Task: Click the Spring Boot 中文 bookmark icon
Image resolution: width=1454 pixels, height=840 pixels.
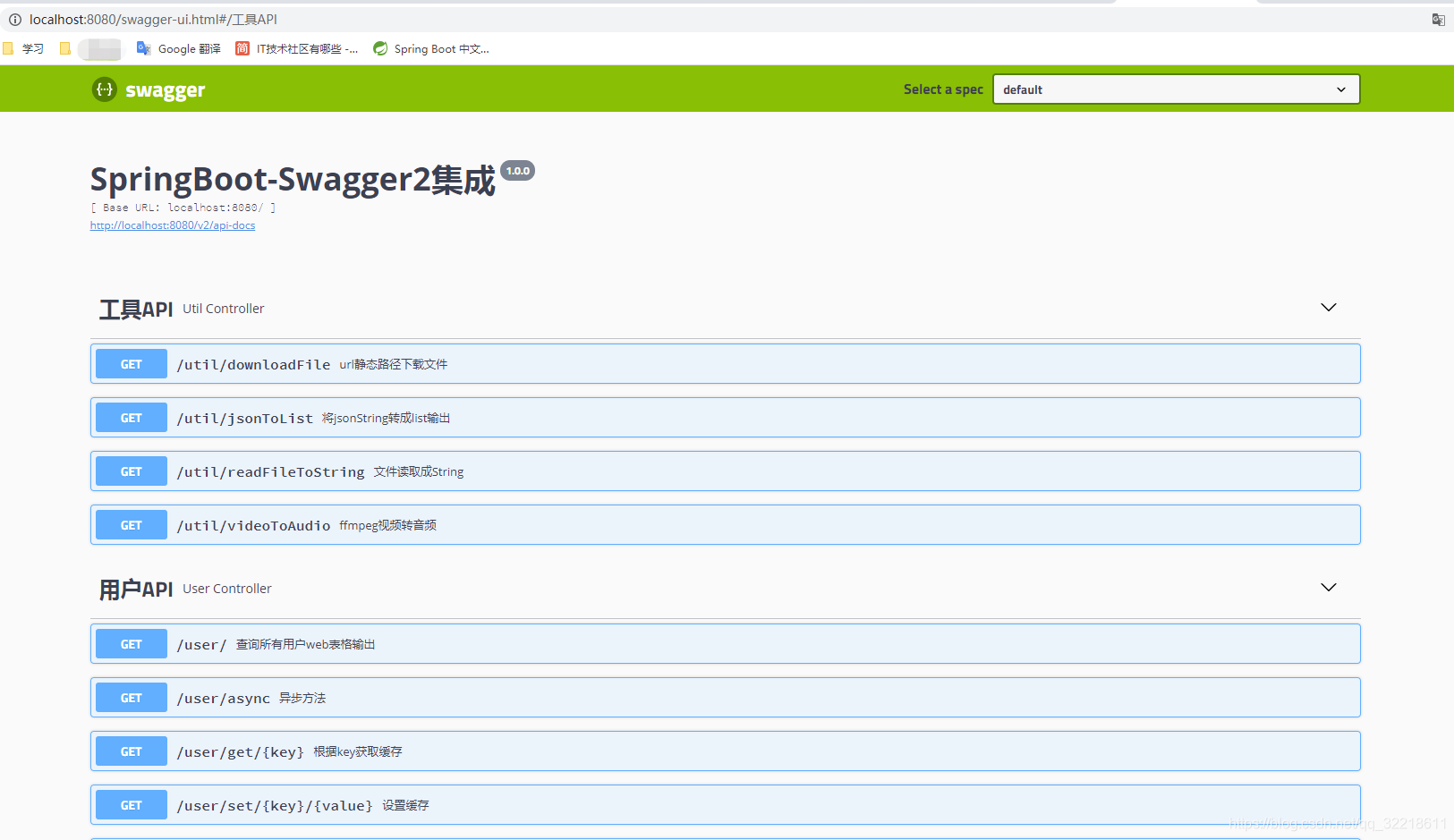Action: tap(378, 49)
